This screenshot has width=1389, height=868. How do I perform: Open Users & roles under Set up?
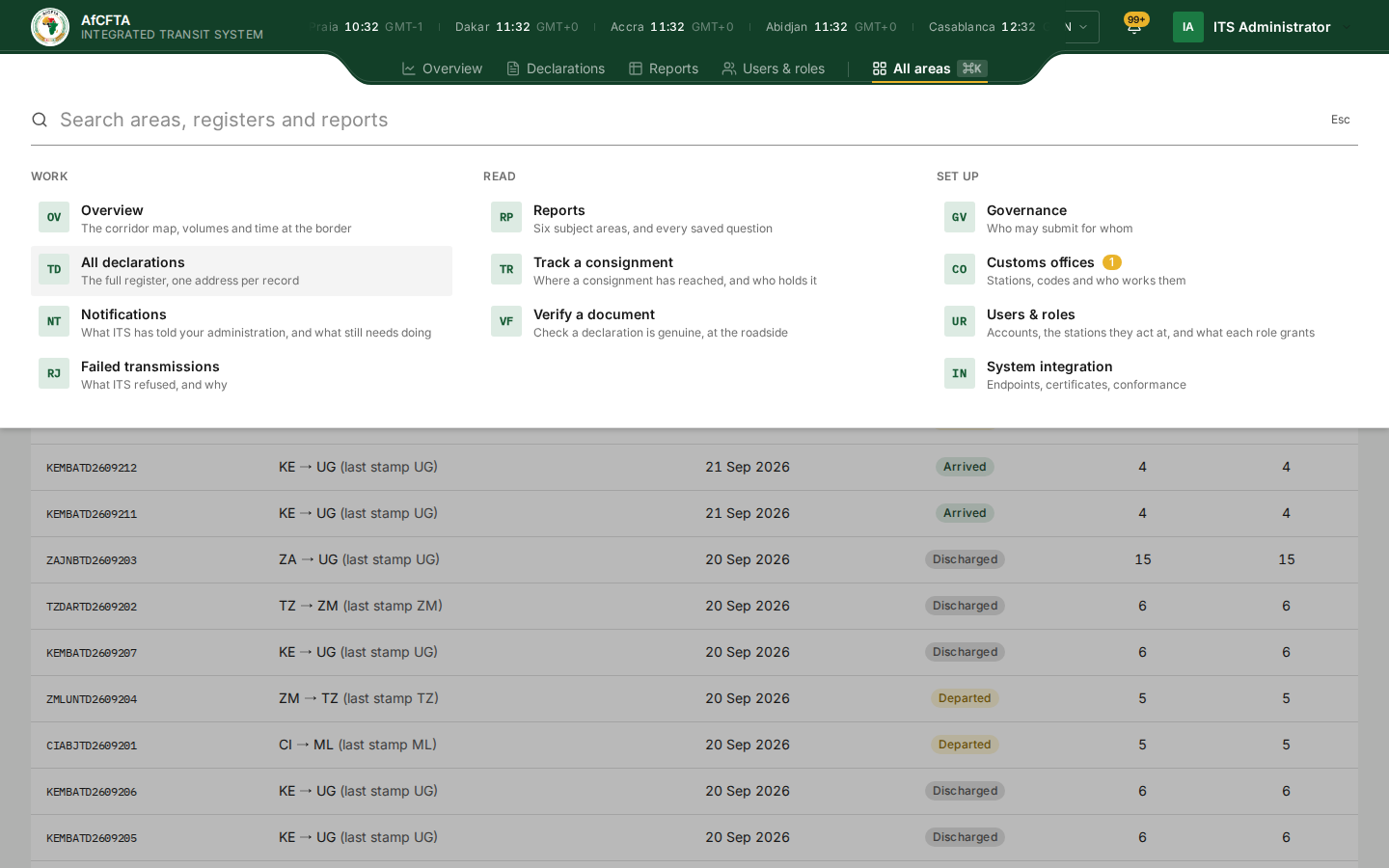1147,323
